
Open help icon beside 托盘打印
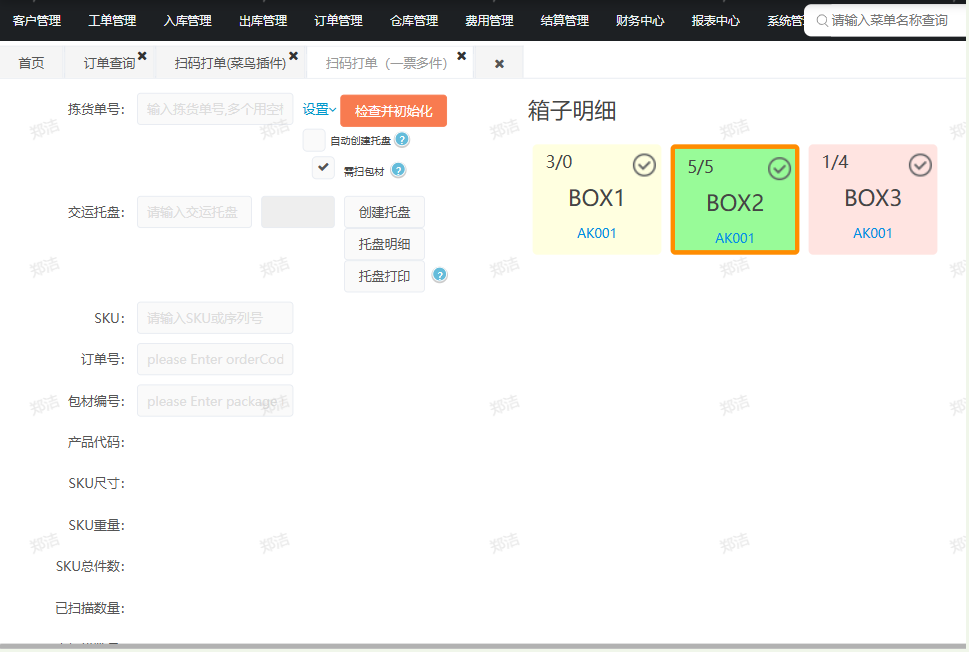439,275
